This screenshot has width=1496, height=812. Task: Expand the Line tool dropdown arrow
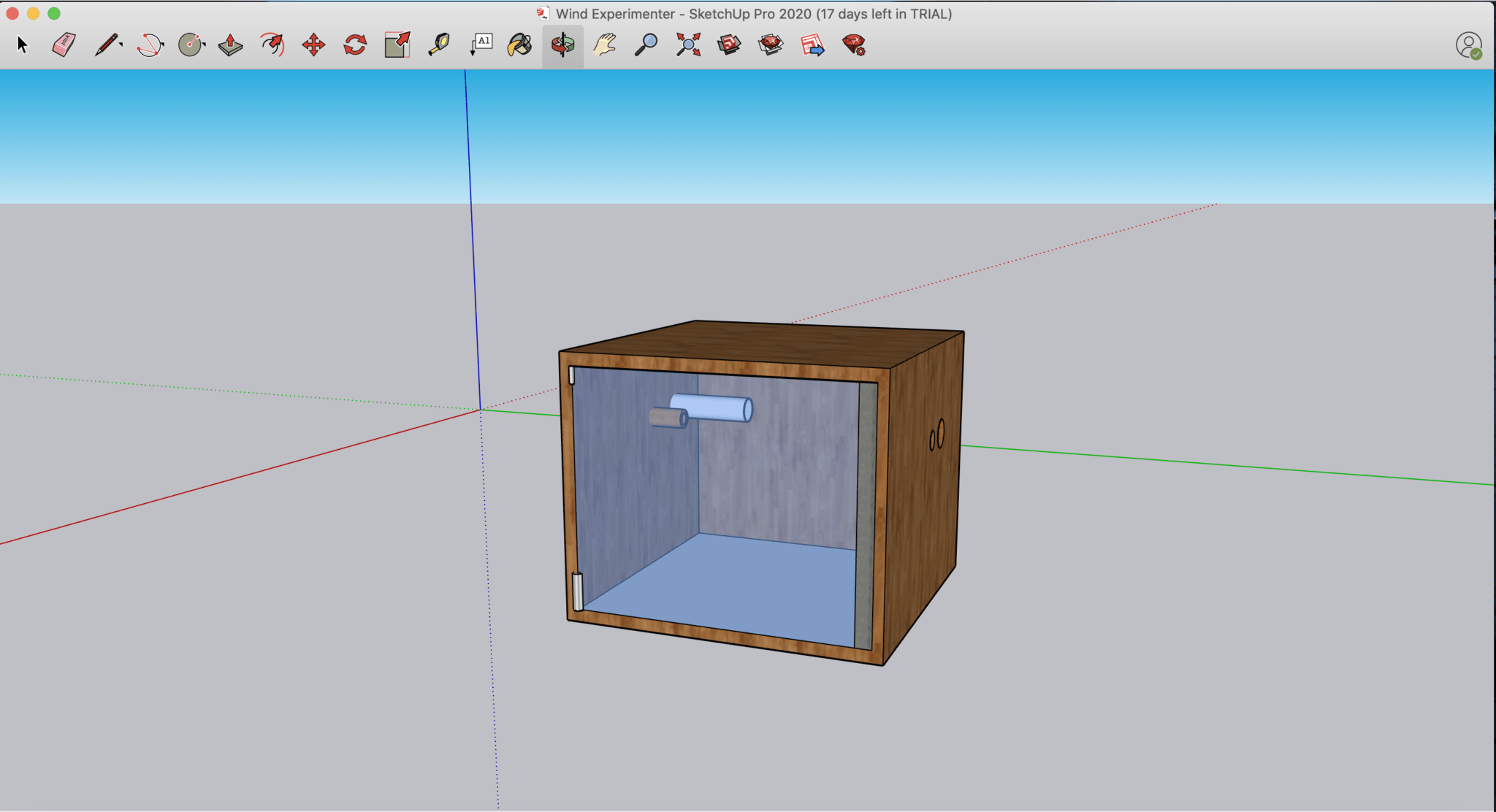[x=121, y=45]
